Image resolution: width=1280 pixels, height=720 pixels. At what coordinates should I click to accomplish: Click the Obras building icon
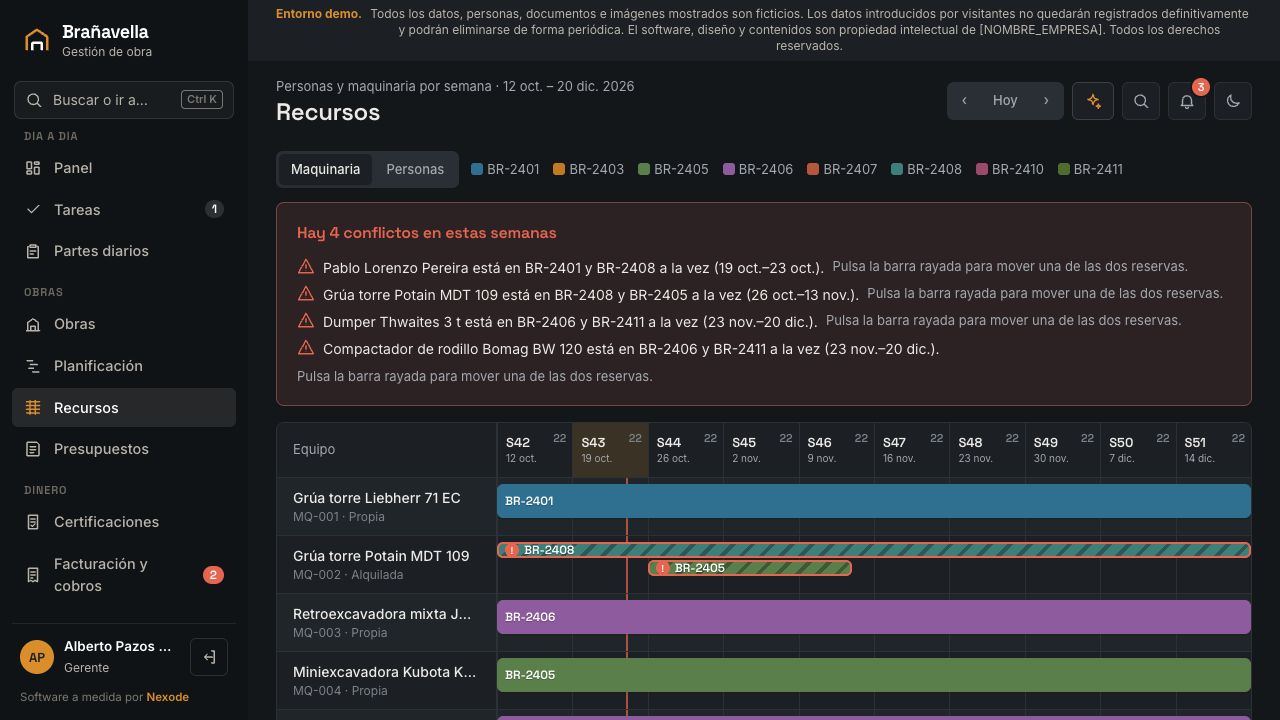coord(33,324)
